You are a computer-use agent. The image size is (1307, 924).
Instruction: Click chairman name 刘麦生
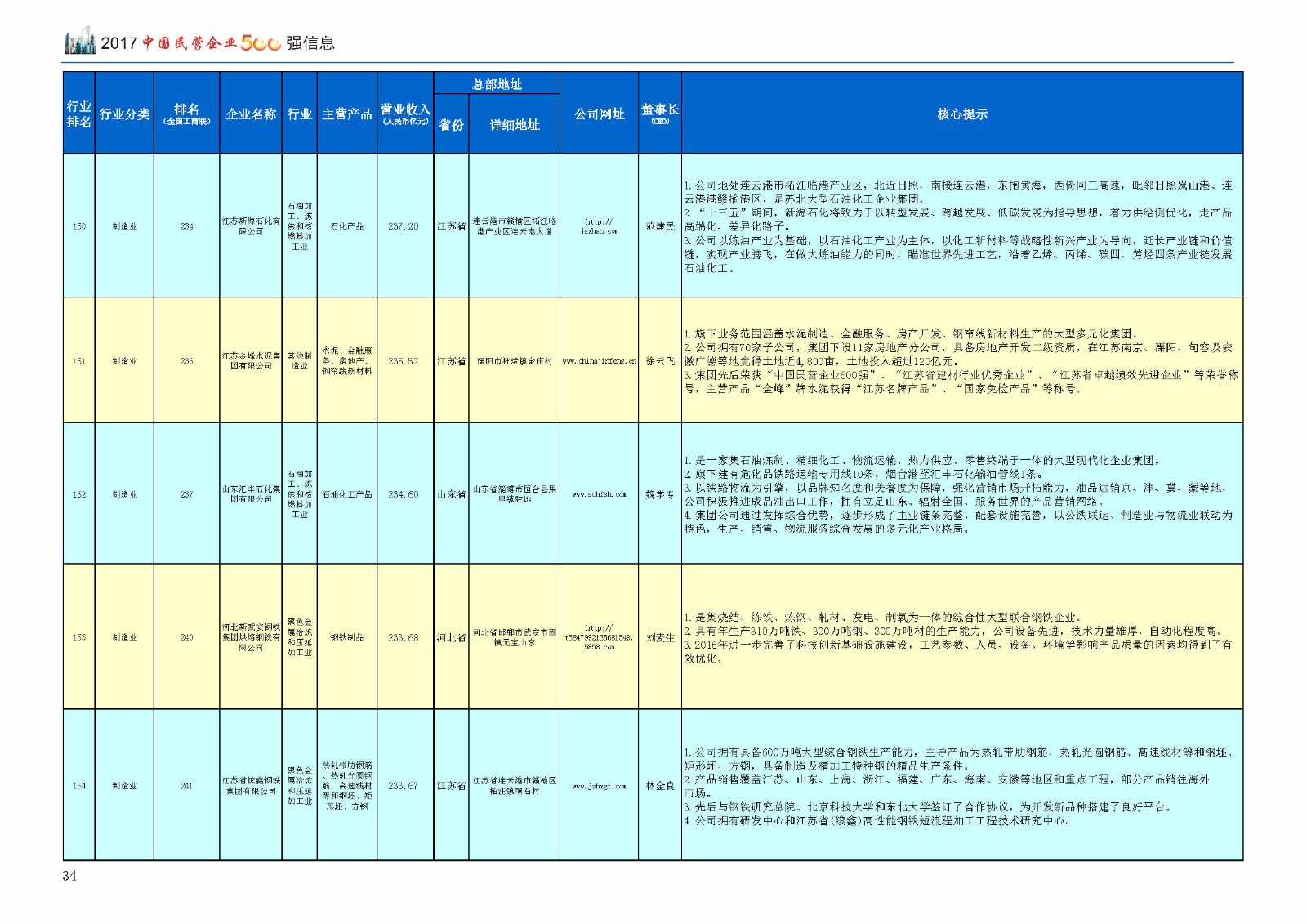[660, 637]
